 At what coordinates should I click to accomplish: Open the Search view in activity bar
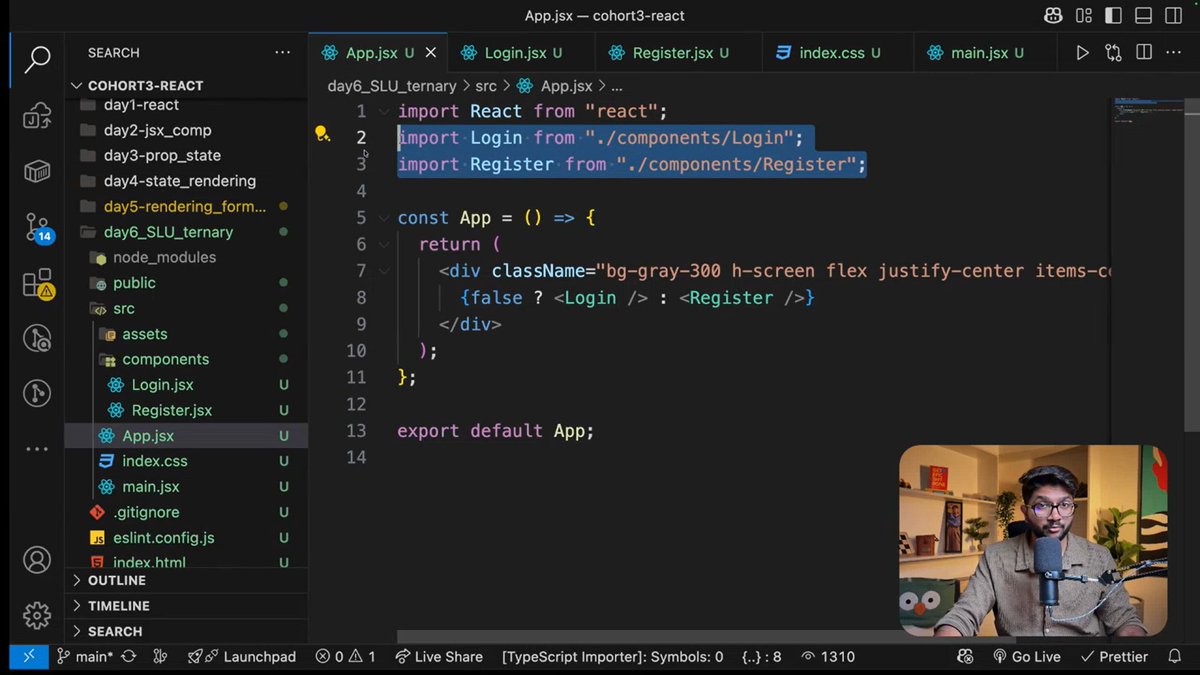click(37, 59)
